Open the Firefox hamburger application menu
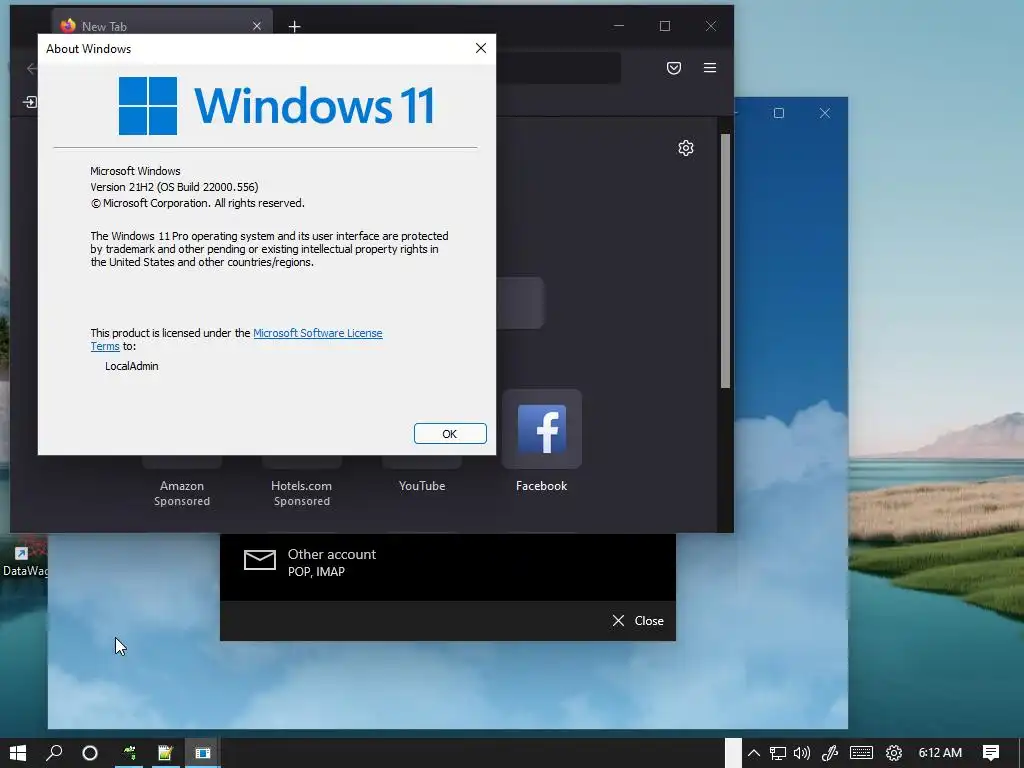 pos(710,68)
